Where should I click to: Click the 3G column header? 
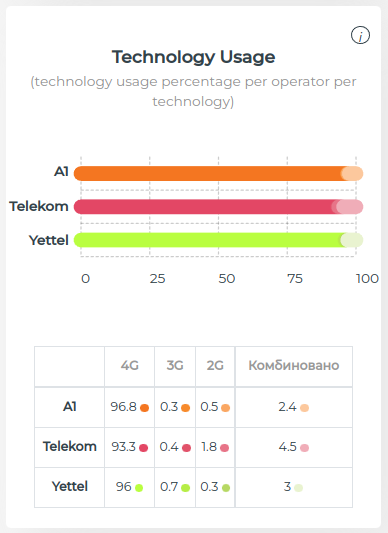click(x=175, y=366)
